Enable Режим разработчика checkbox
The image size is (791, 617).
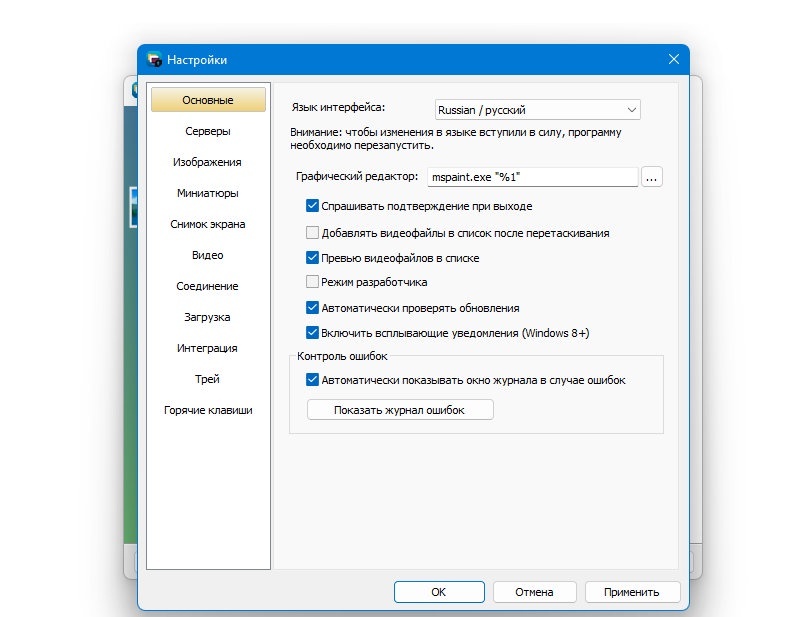[x=312, y=282]
